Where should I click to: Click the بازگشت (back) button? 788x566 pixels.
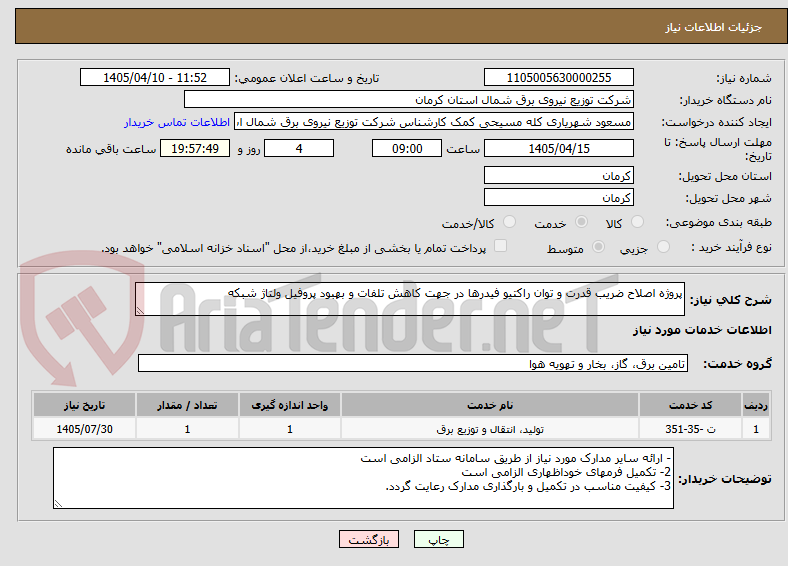369,539
